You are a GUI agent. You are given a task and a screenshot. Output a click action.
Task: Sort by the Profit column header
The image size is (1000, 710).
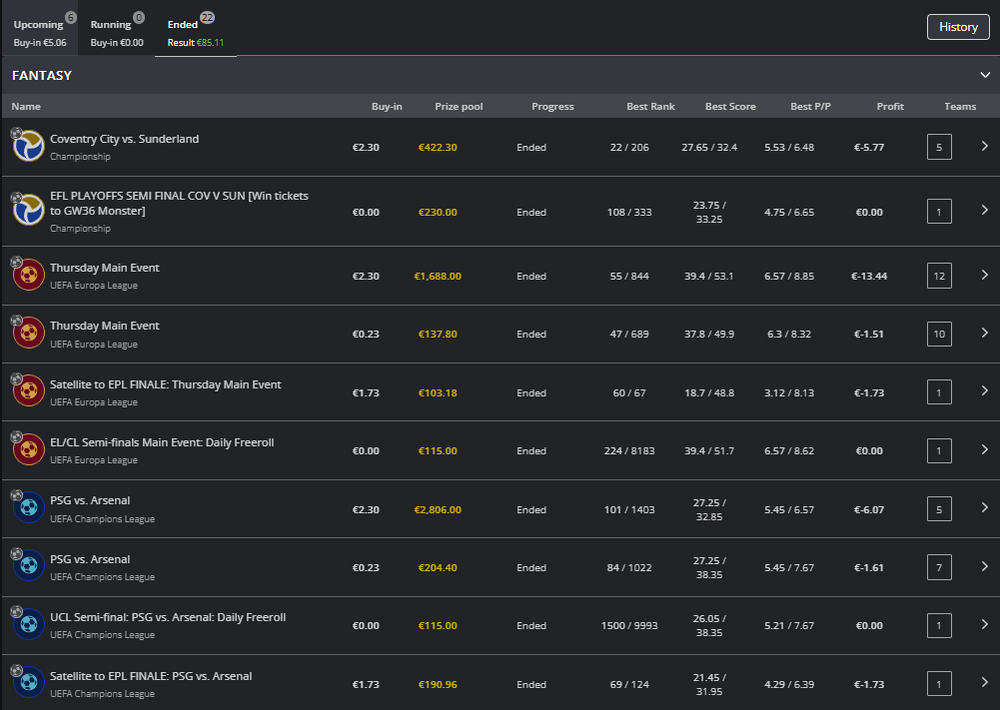pos(890,107)
